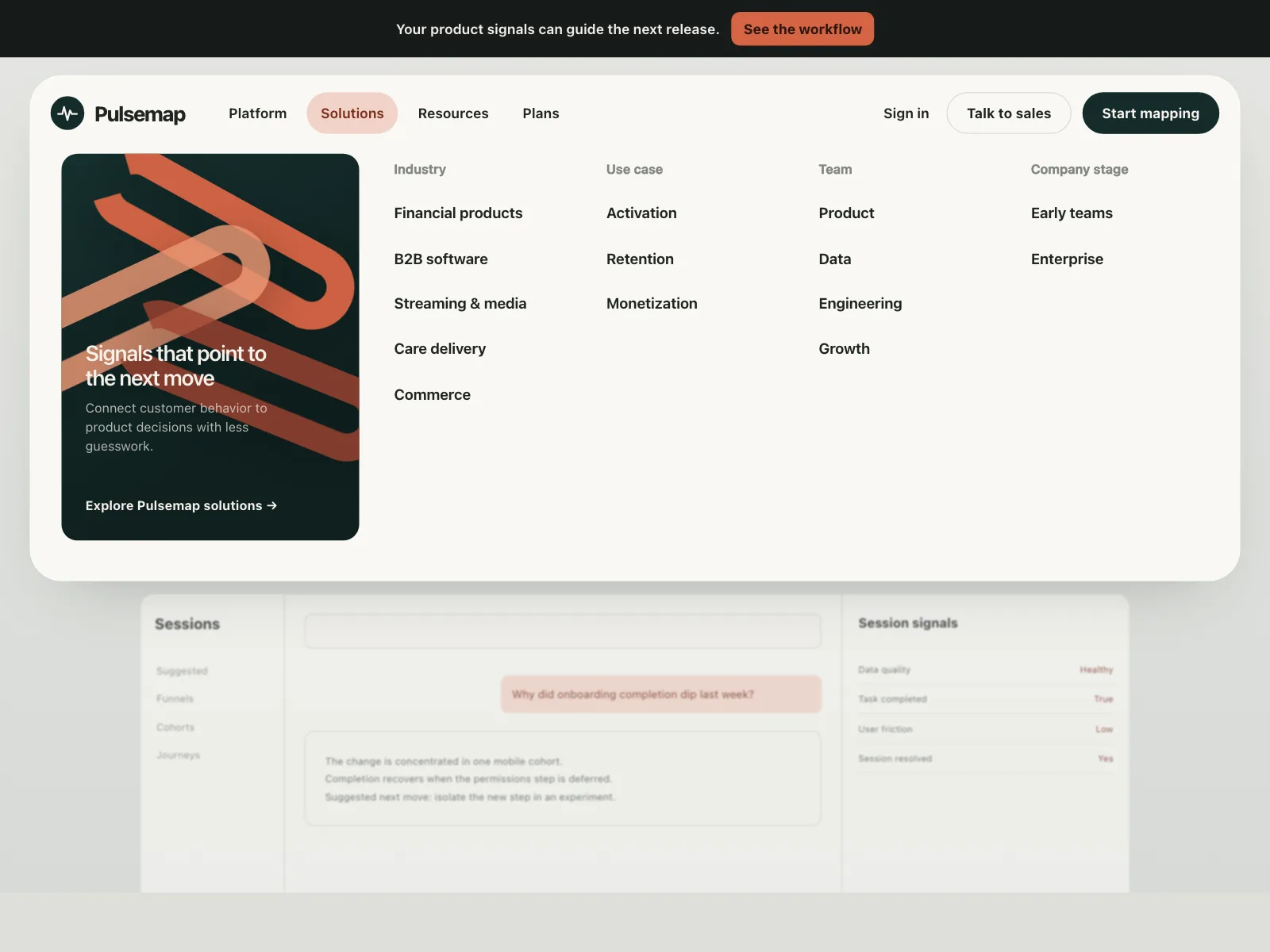Select Journeys in the Sessions sidebar

coord(178,755)
